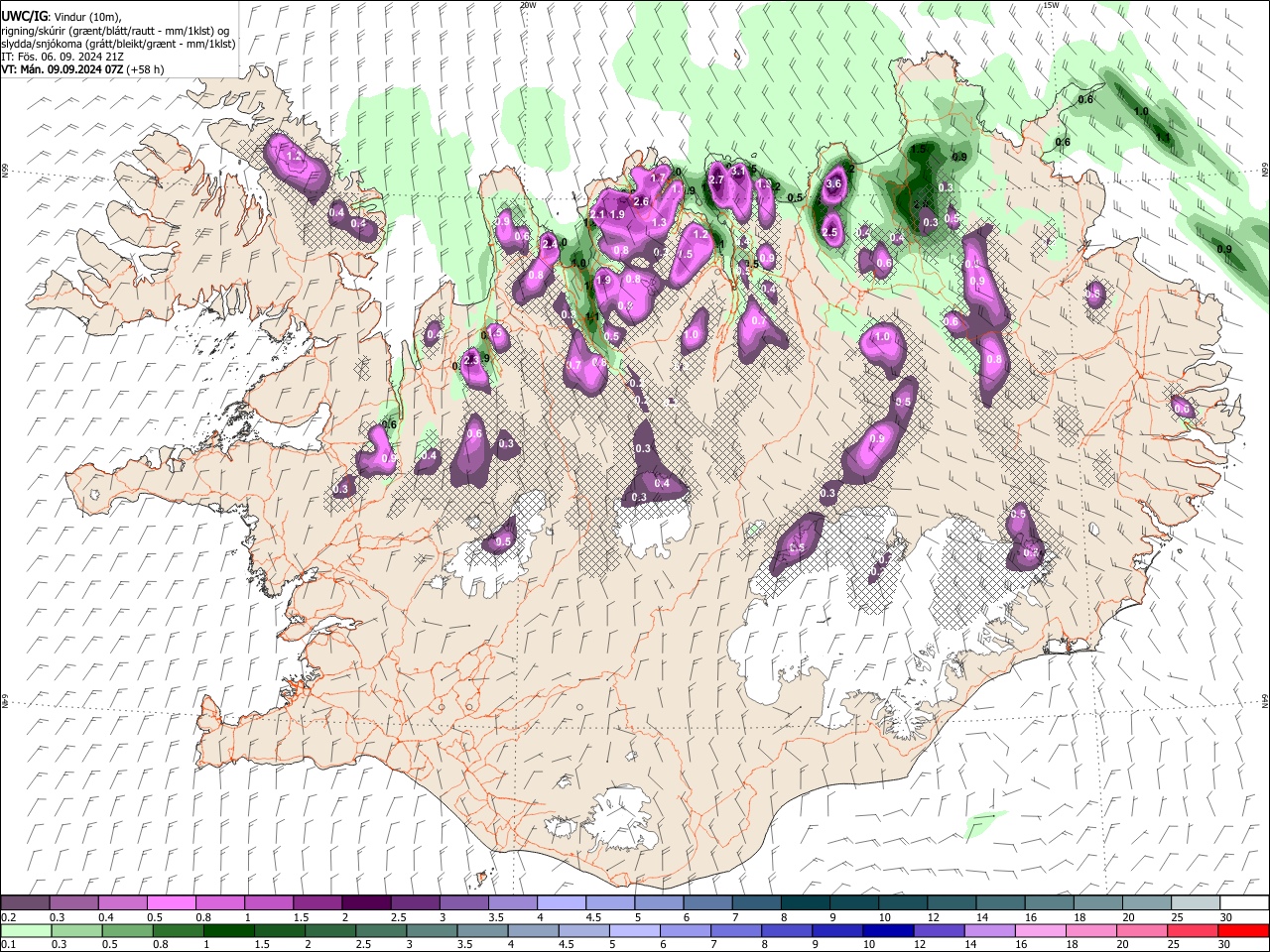Select the bright red rain-legend swatch at 30
1270x952 pixels.
coord(1243,930)
